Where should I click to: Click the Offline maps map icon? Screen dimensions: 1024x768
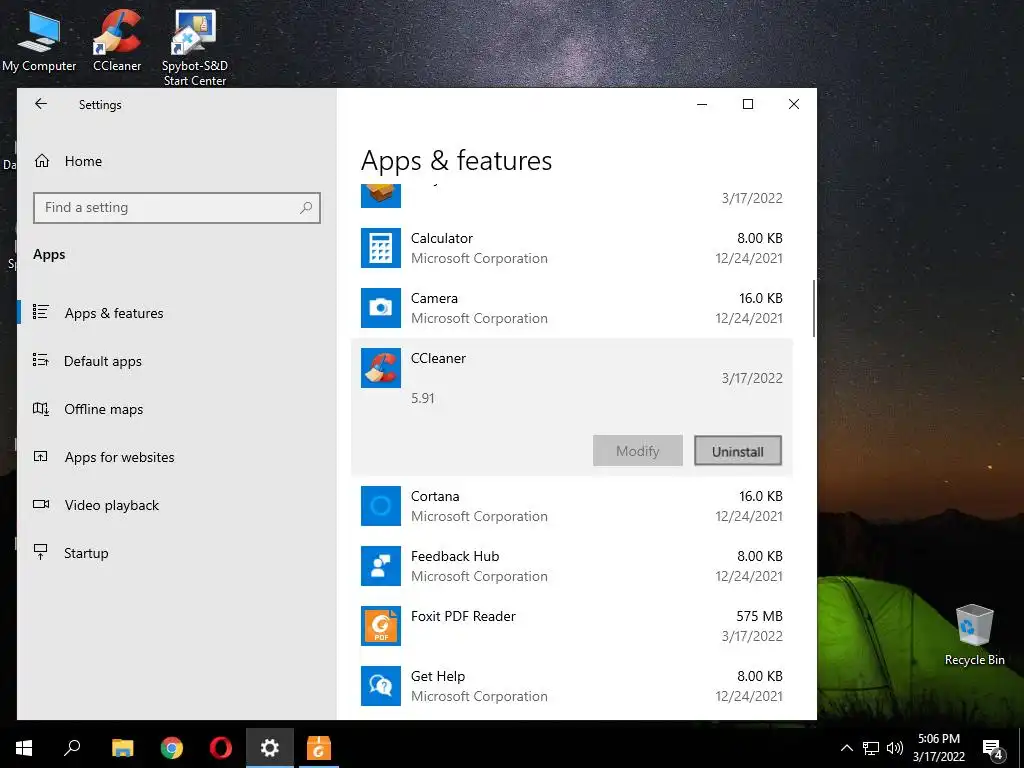40,409
